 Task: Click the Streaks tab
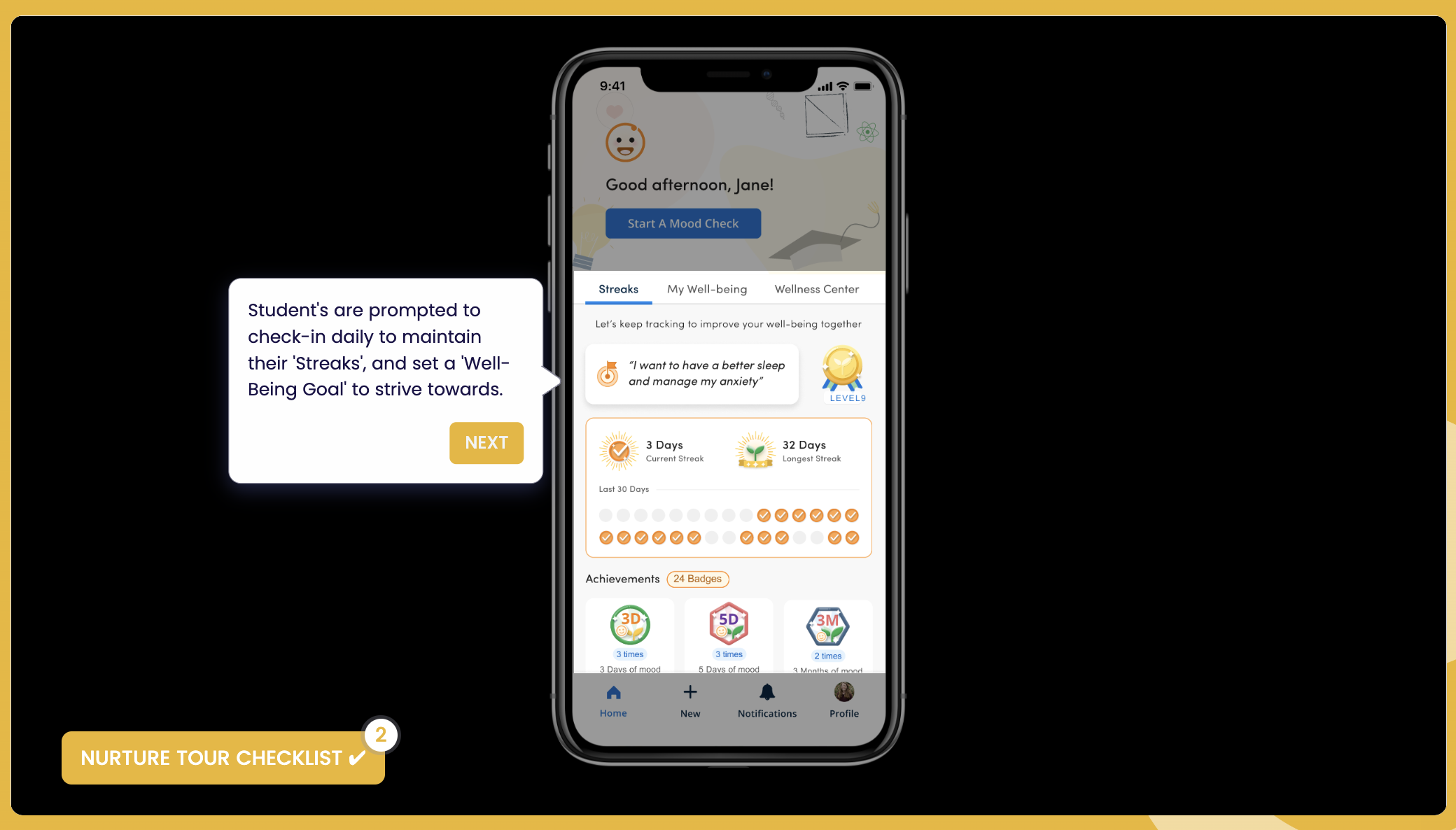(x=618, y=289)
